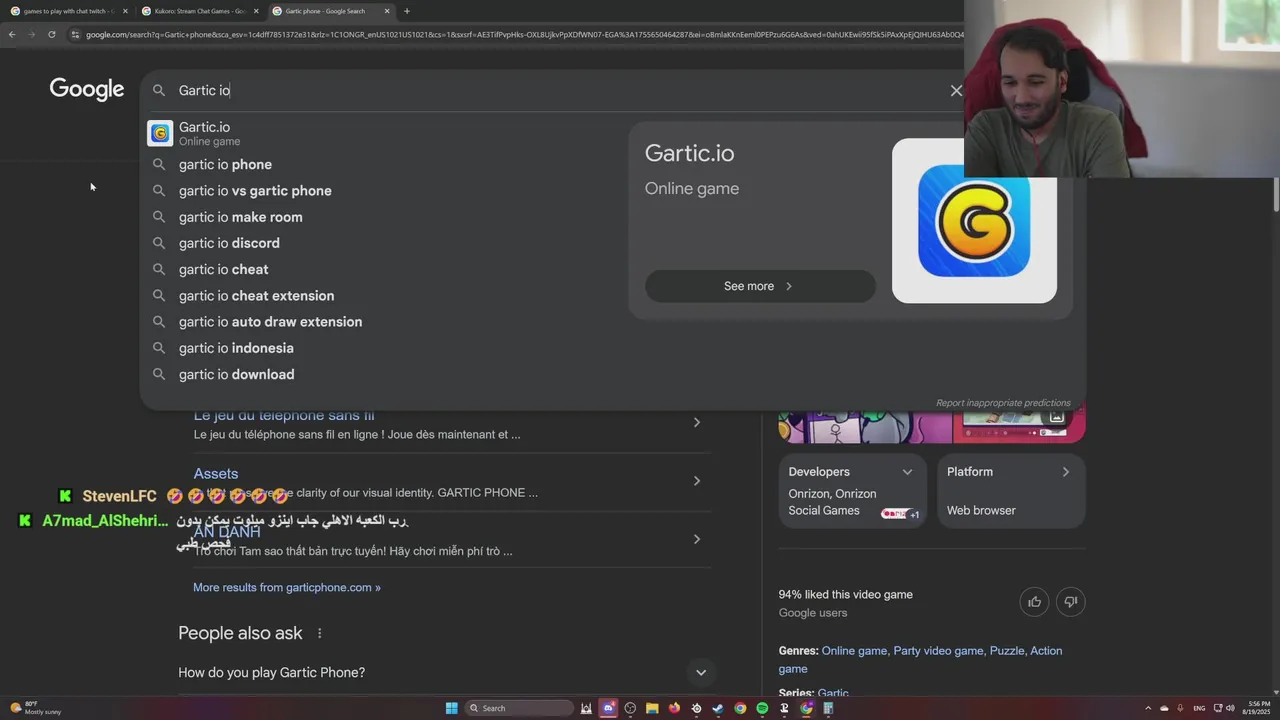Open the weather widget on taskbar
Viewport: 1280px width, 720px height.
click(x=35, y=708)
